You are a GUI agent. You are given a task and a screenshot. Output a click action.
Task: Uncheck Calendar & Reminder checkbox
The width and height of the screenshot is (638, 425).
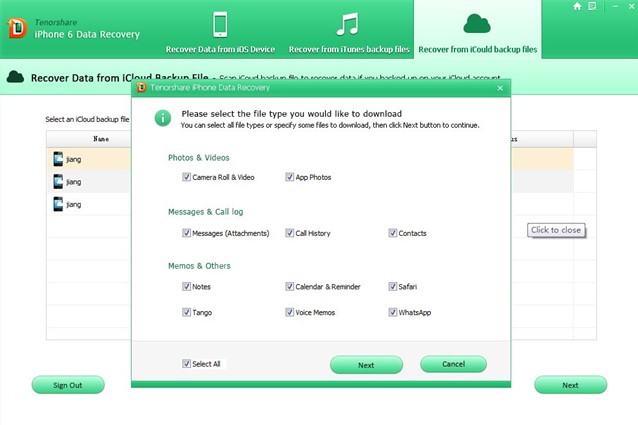click(x=289, y=286)
